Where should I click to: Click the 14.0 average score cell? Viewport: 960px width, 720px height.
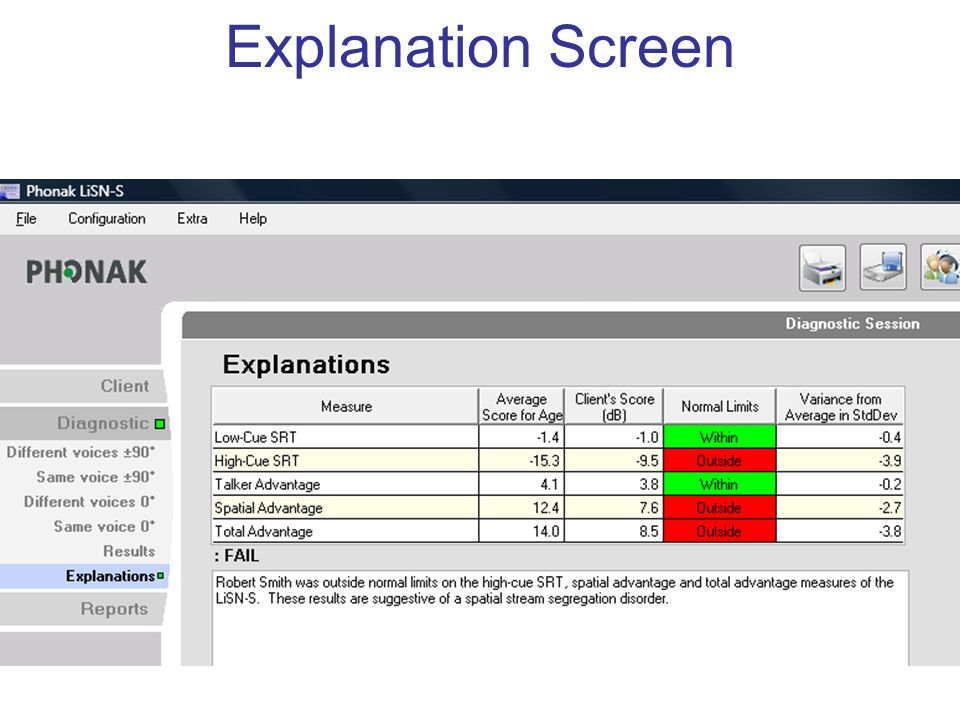(521, 531)
